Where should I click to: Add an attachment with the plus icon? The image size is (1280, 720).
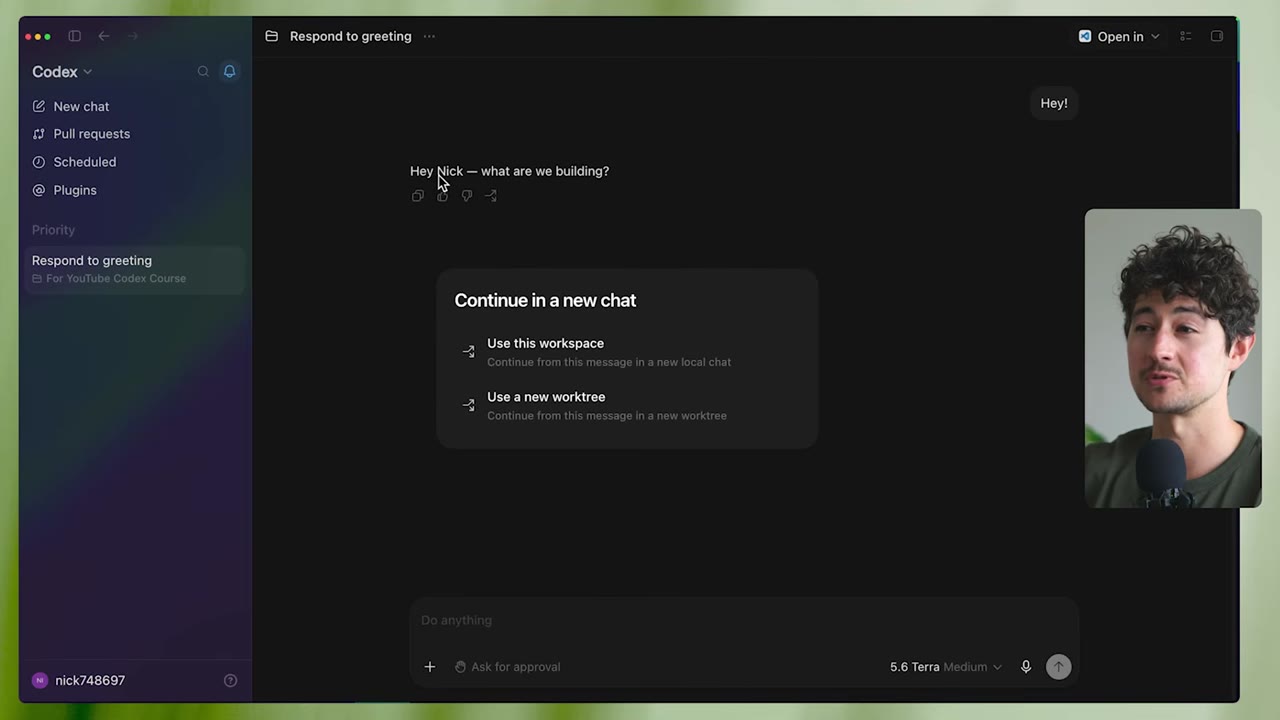pyautogui.click(x=430, y=667)
